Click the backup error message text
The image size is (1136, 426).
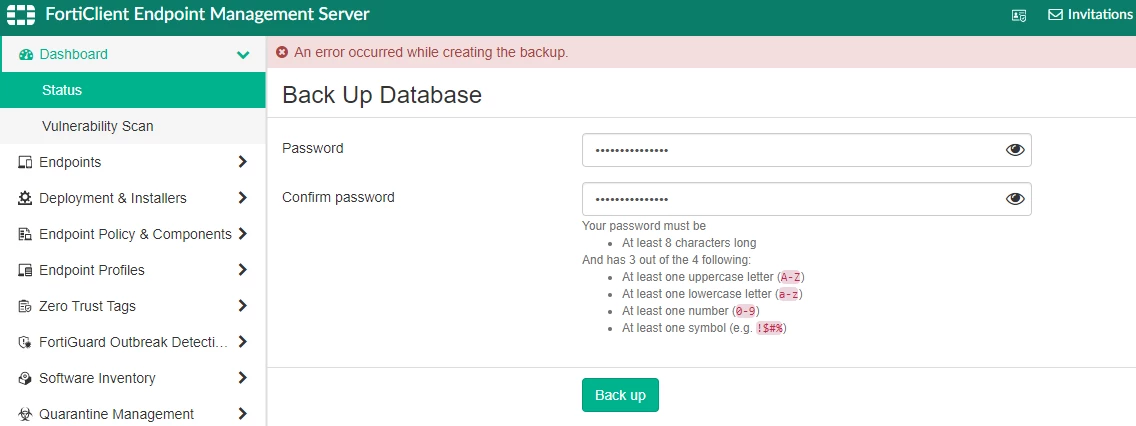point(431,52)
